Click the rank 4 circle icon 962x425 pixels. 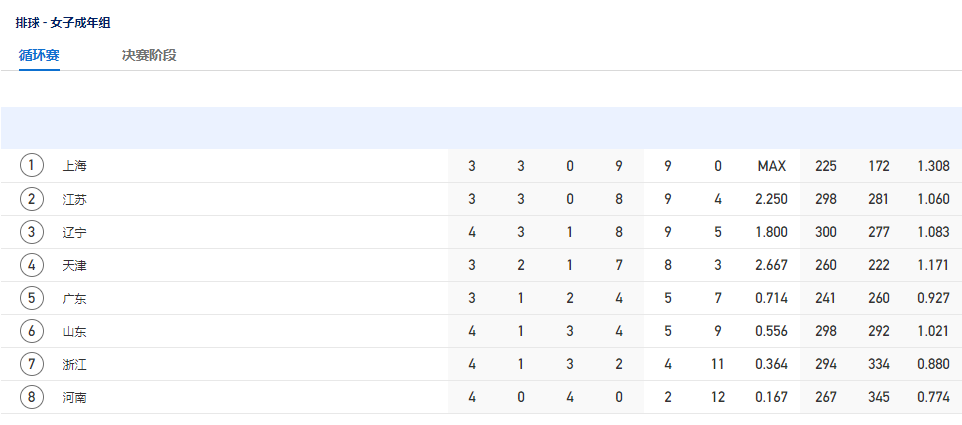(32, 265)
